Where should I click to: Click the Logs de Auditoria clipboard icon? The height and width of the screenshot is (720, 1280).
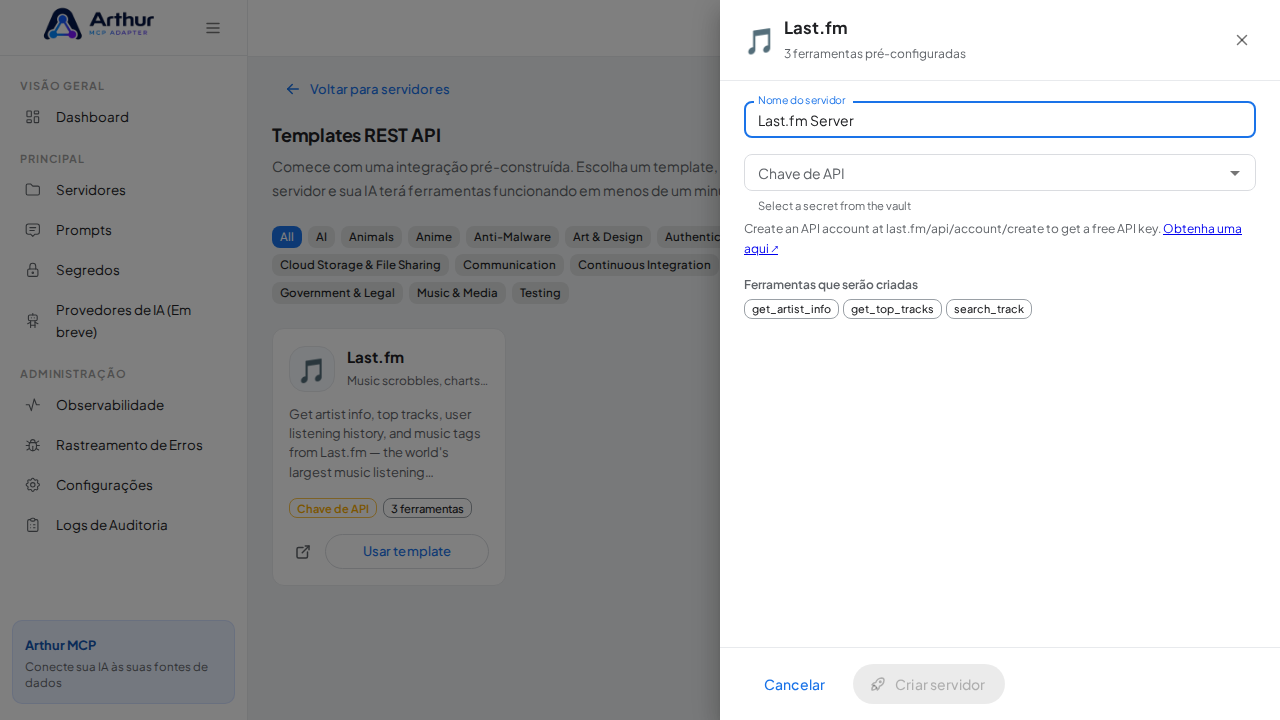pos(33,525)
